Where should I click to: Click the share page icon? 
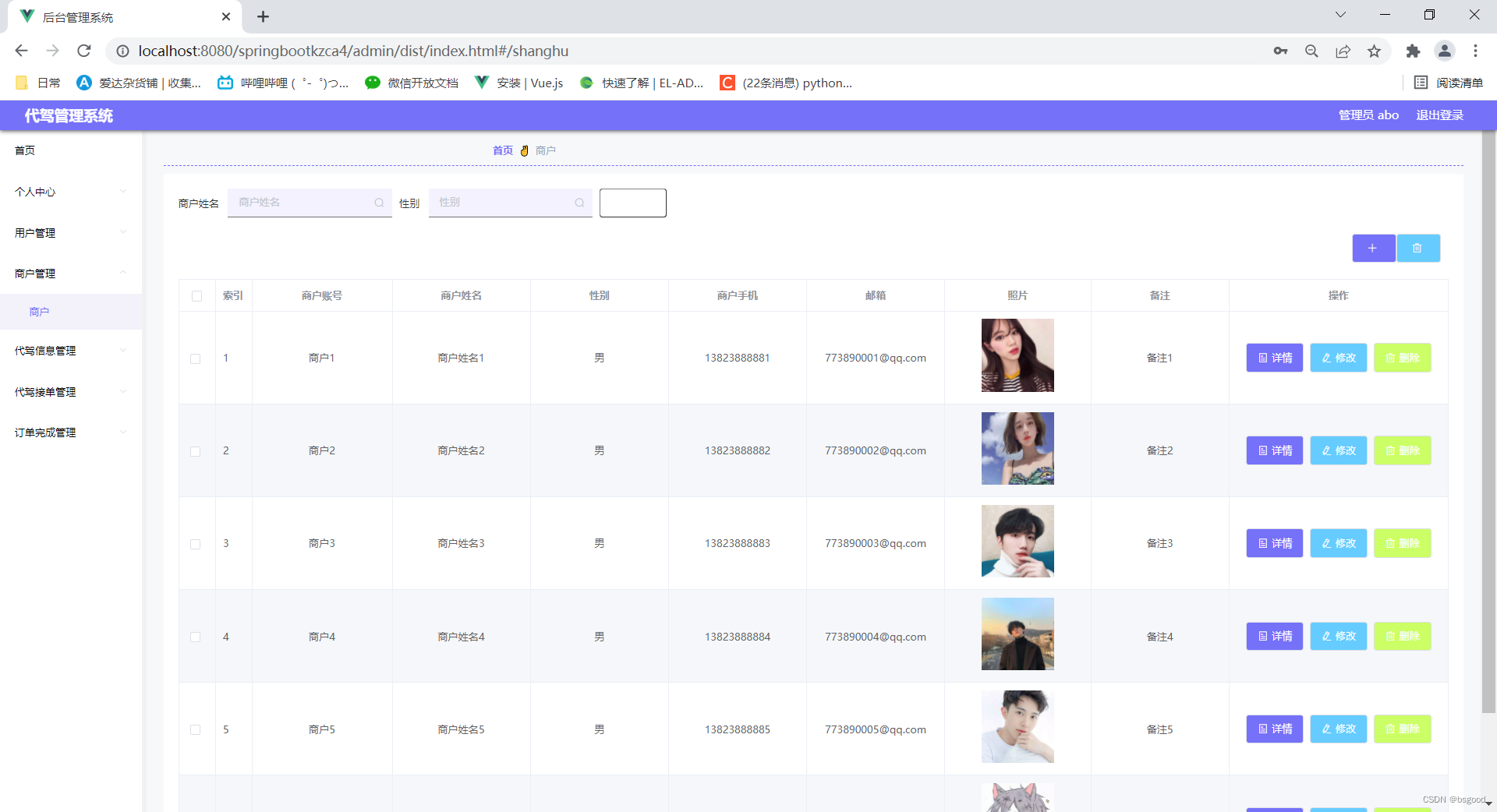[1343, 51]
